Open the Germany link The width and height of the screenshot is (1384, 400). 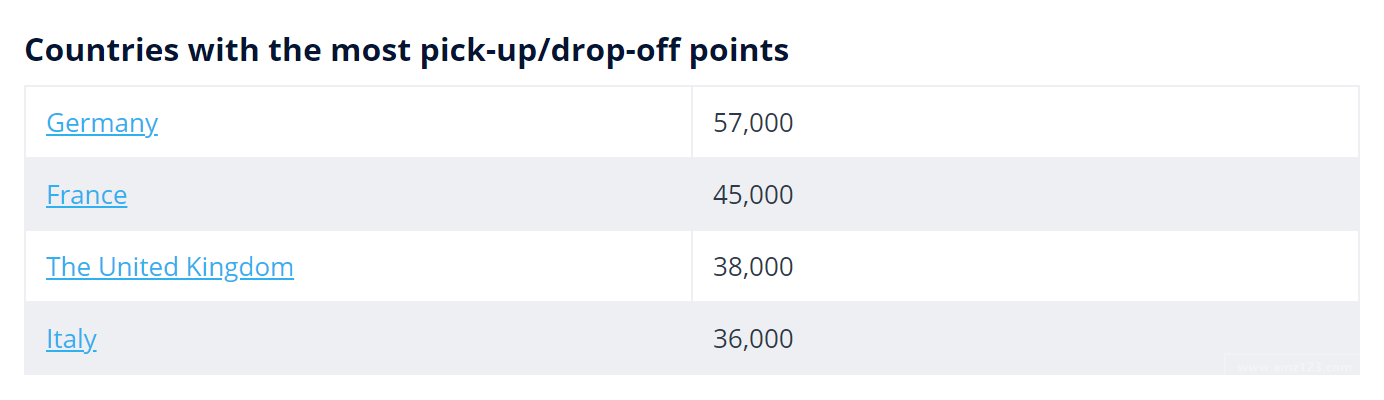[102, 123]
